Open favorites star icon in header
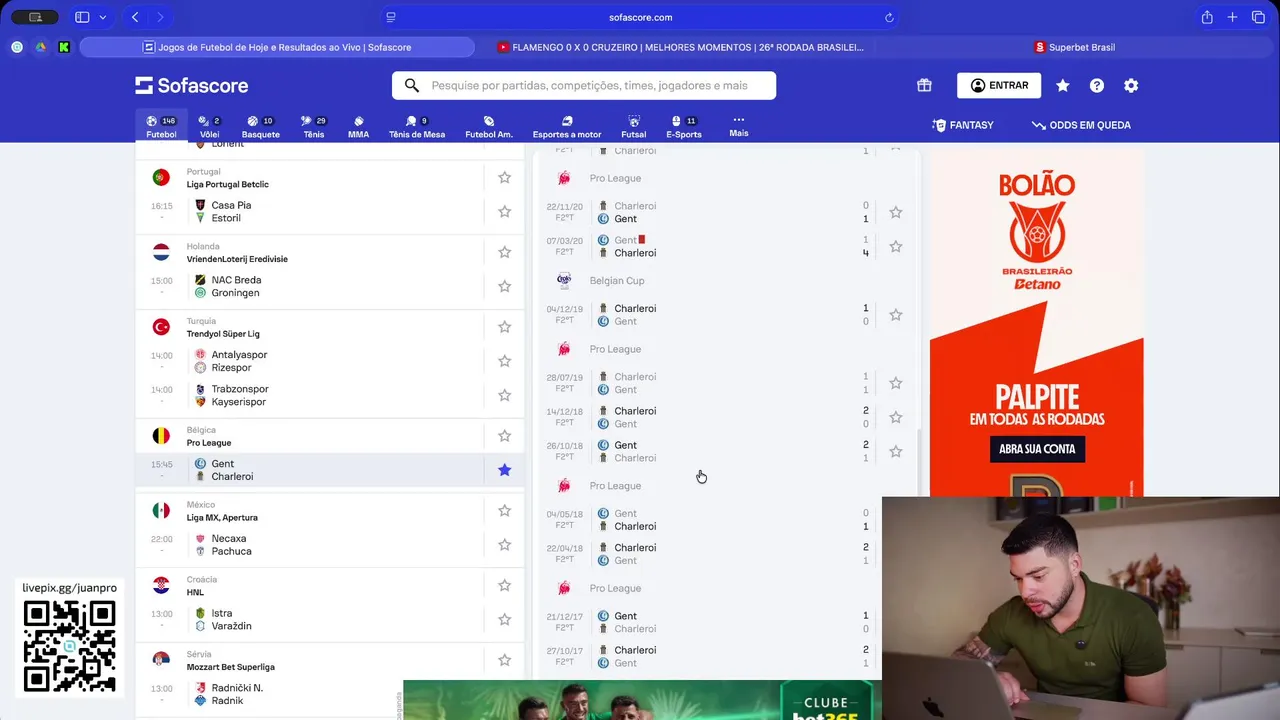This screenshot has height=720, width=1280. click(x=1063, y=86)
